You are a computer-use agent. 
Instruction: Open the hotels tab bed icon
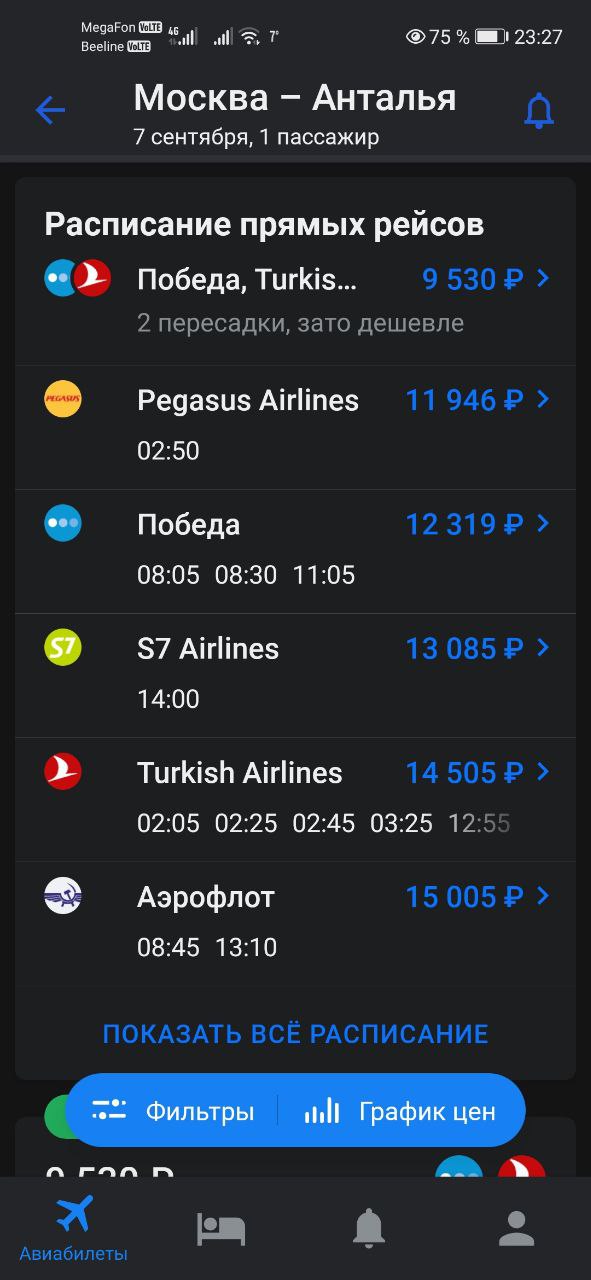point(221,1228)
